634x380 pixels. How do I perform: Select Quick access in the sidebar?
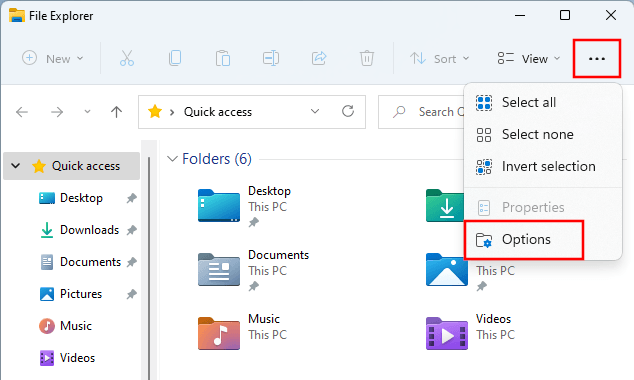point(72,166)
